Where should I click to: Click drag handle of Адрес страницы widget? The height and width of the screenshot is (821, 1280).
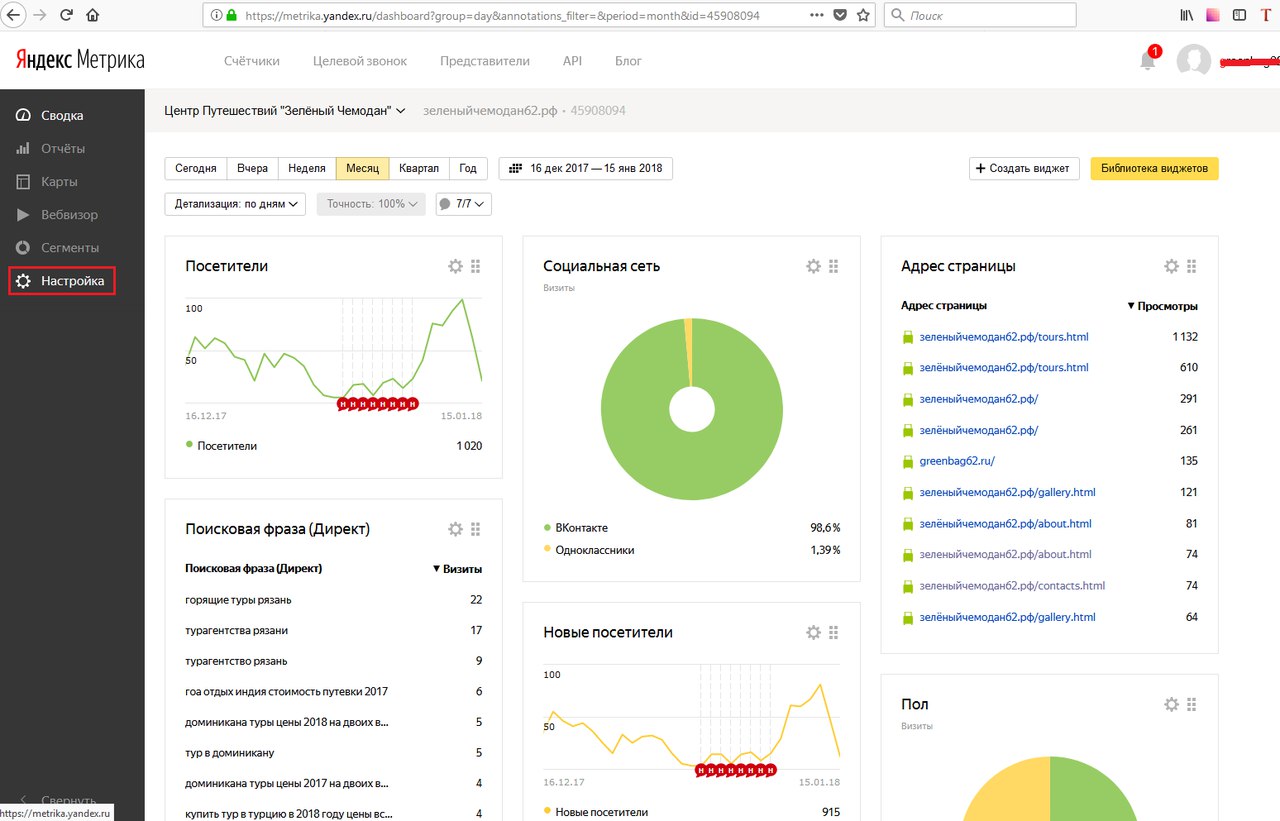[1192, 266]
